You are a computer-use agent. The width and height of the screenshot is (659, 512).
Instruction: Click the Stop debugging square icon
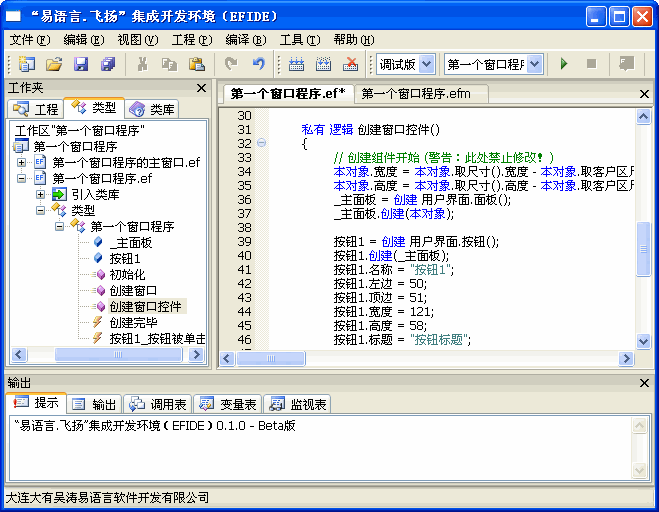click(591, 64)
